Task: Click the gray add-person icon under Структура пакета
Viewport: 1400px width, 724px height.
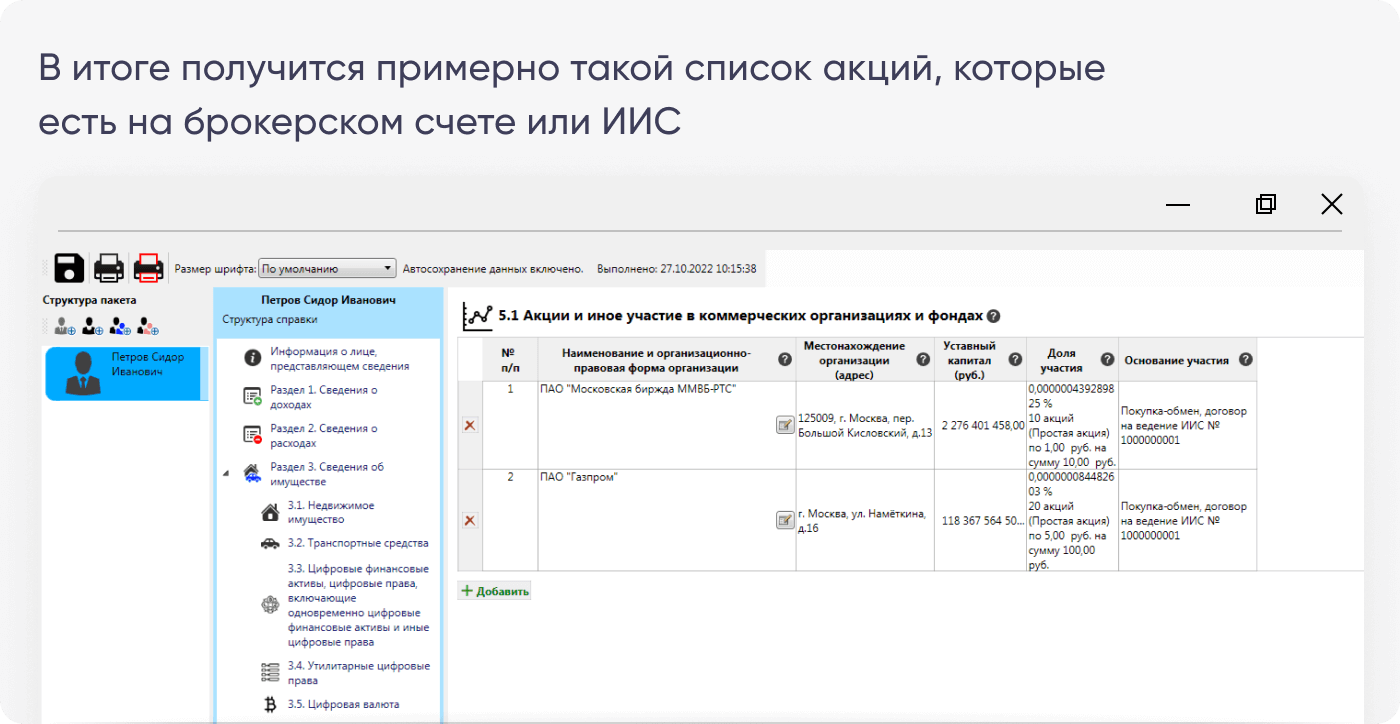Action: click(x=65, y=326)
